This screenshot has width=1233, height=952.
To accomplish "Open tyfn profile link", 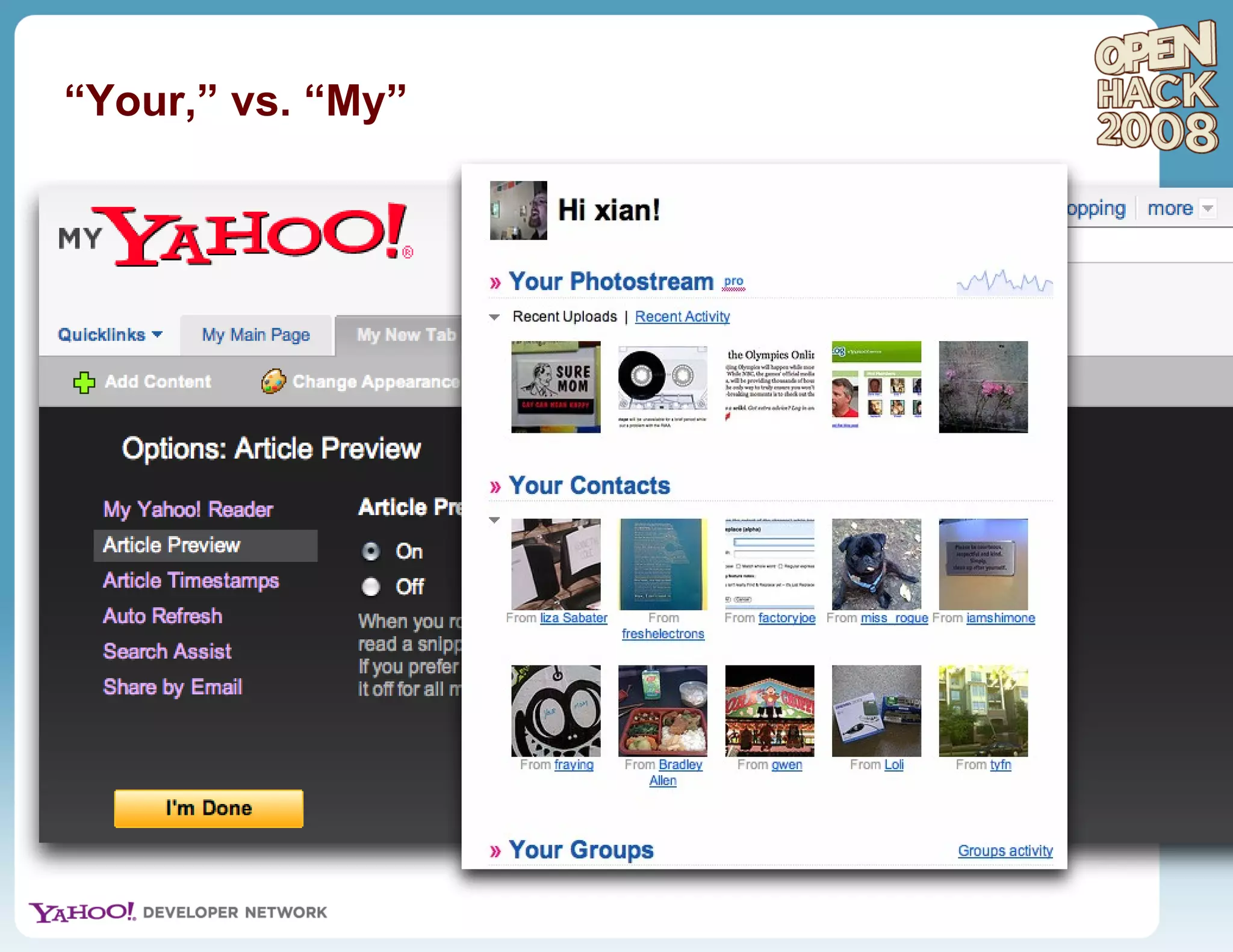I will click(x=1001, y=765).
